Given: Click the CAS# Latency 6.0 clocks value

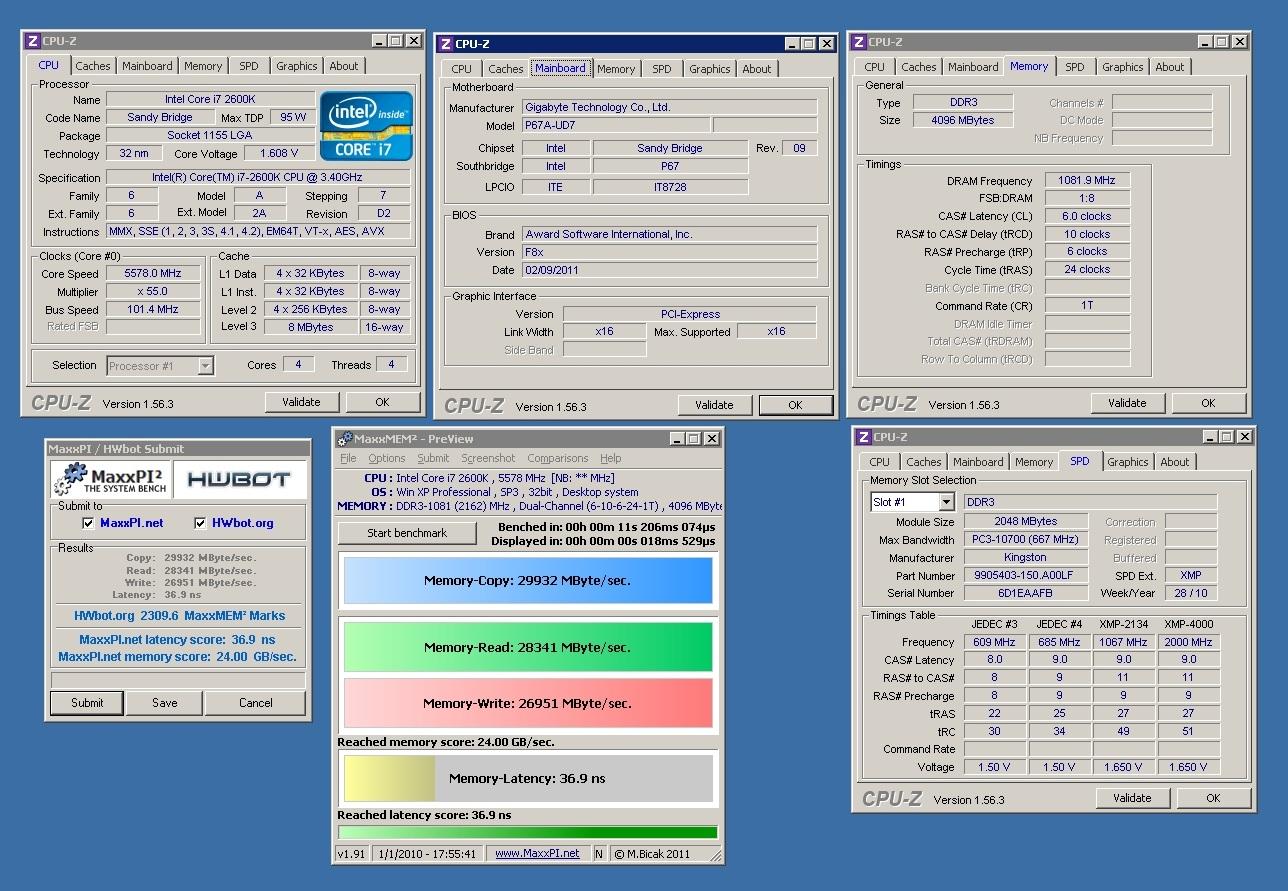Looking at the screenshot, I should point(1087,216).
